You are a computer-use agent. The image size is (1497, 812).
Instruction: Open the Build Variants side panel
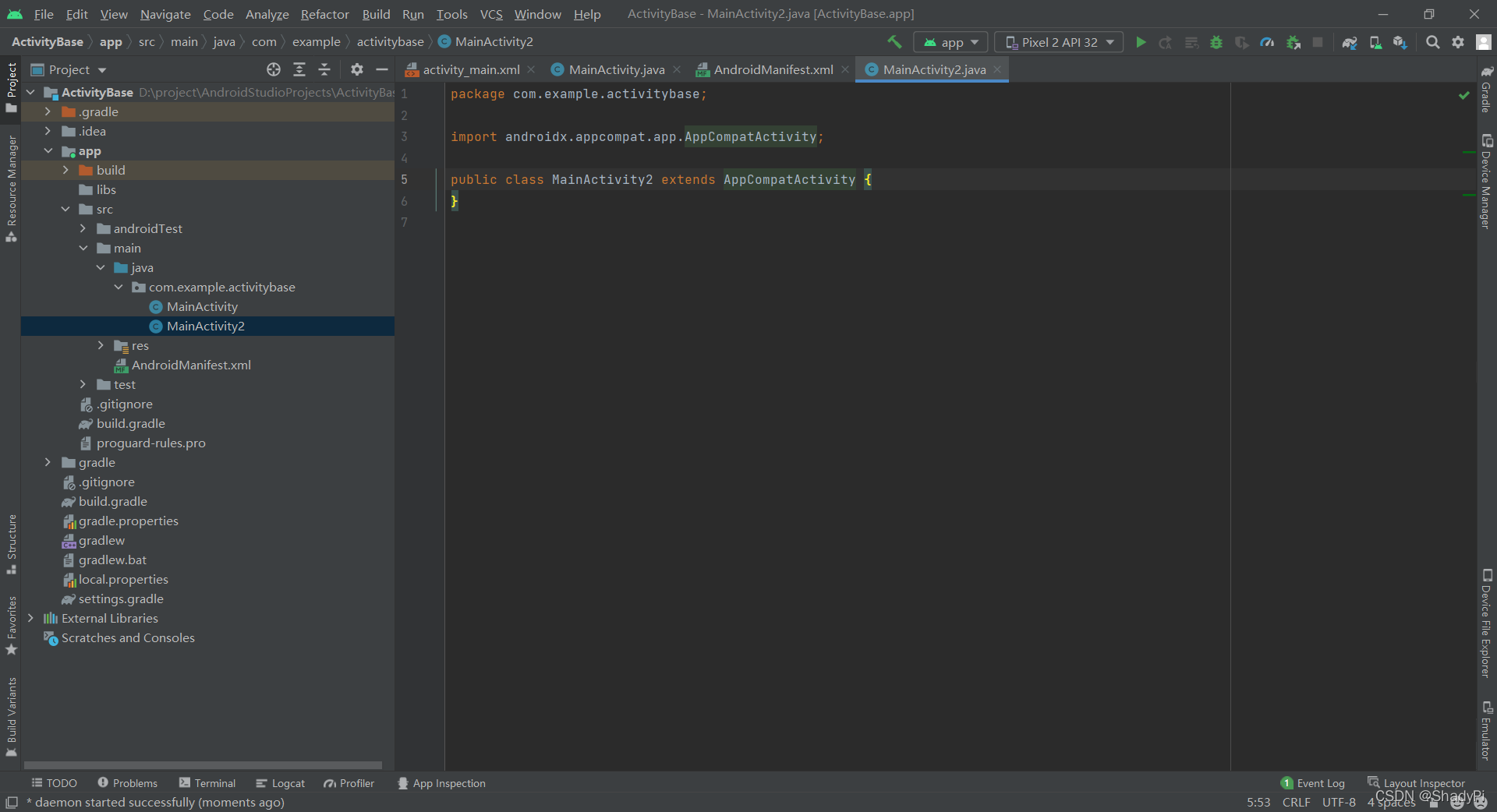point(11,717)
